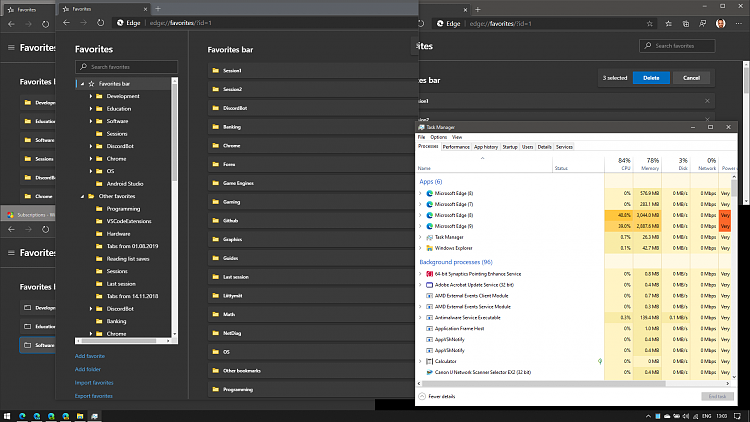
Task: Tick Development checkbox in bottom-left Edge window
Action: tap(28, 308)
